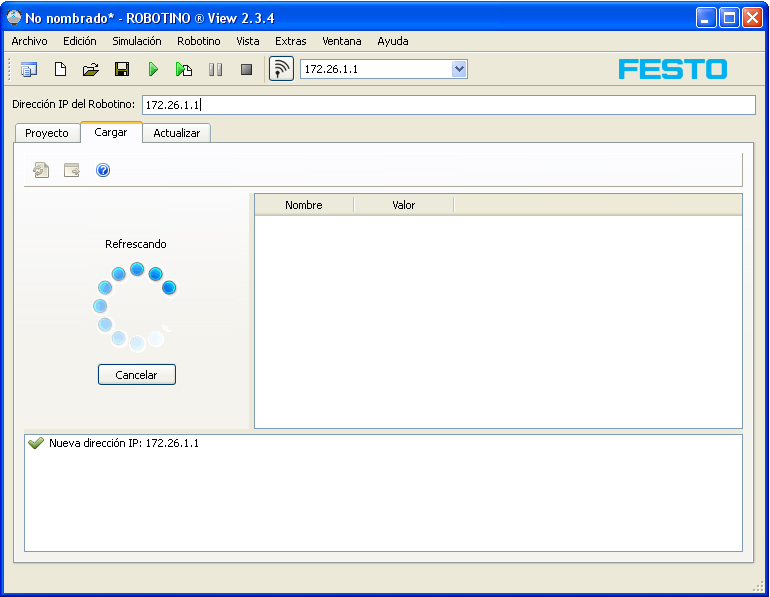
Task: Open the Ayuda menu
Action: click(x=393, y=41)
